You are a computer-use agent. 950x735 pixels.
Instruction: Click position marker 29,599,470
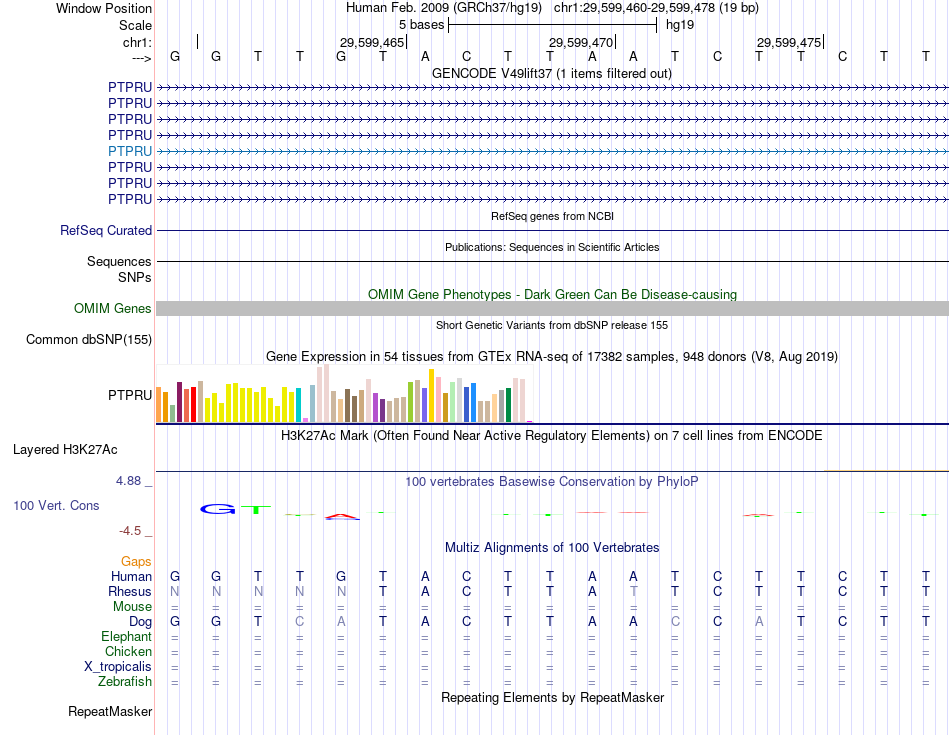click(x=580, y=42)
